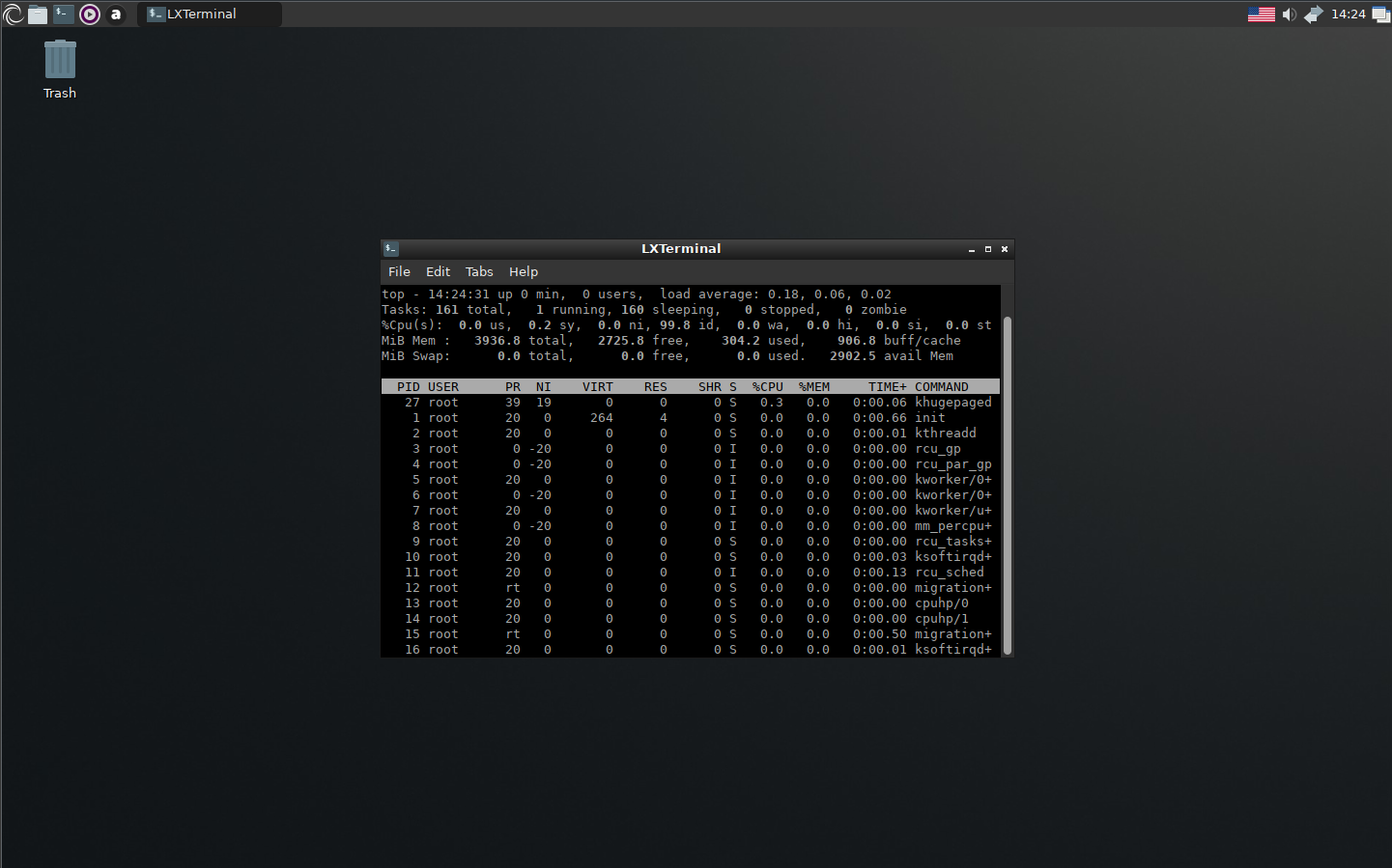Click the 'load average: 0.18, 0.06, 0.02' text

776,294
